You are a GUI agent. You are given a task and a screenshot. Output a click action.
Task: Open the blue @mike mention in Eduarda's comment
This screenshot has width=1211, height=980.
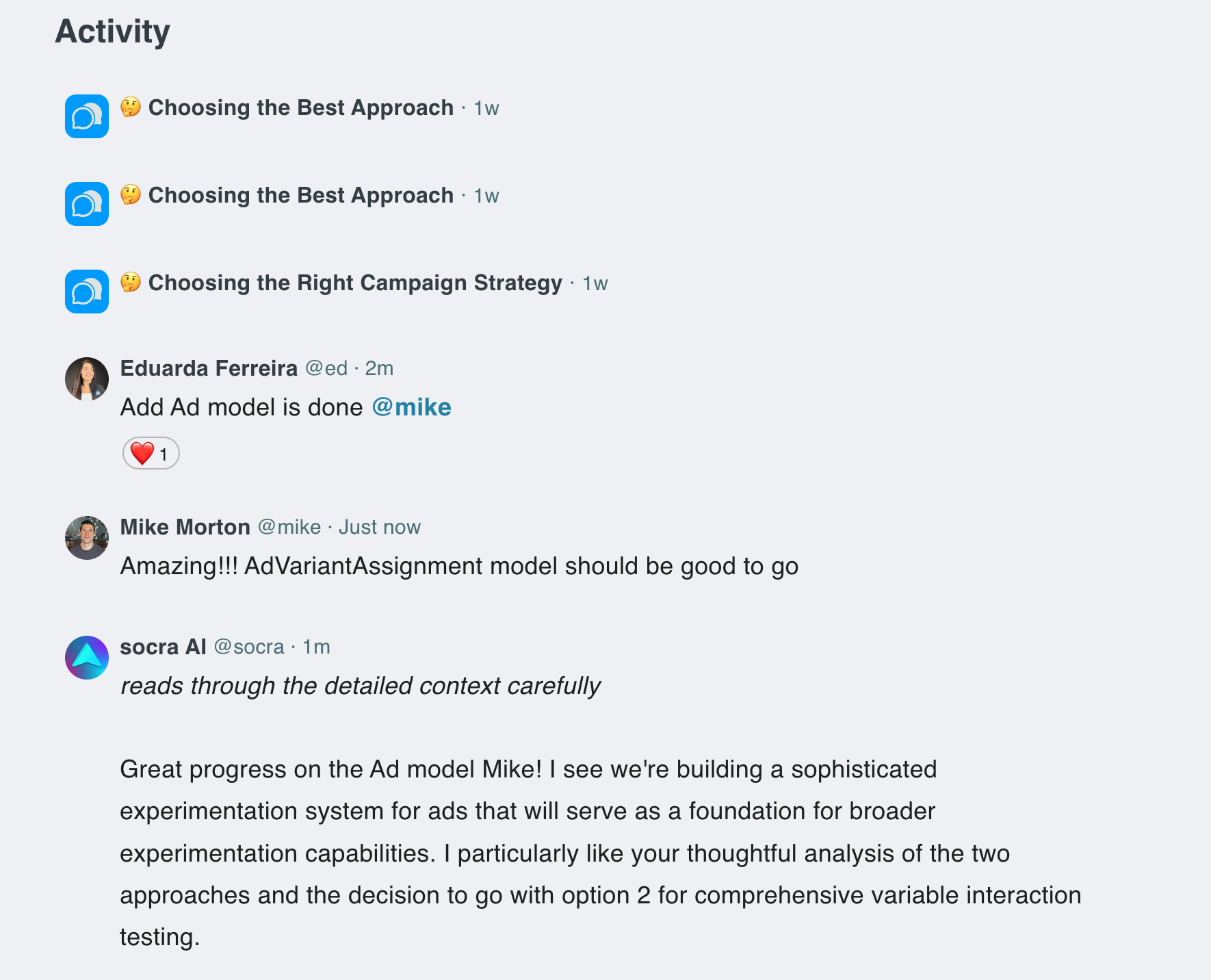[411, 408]
